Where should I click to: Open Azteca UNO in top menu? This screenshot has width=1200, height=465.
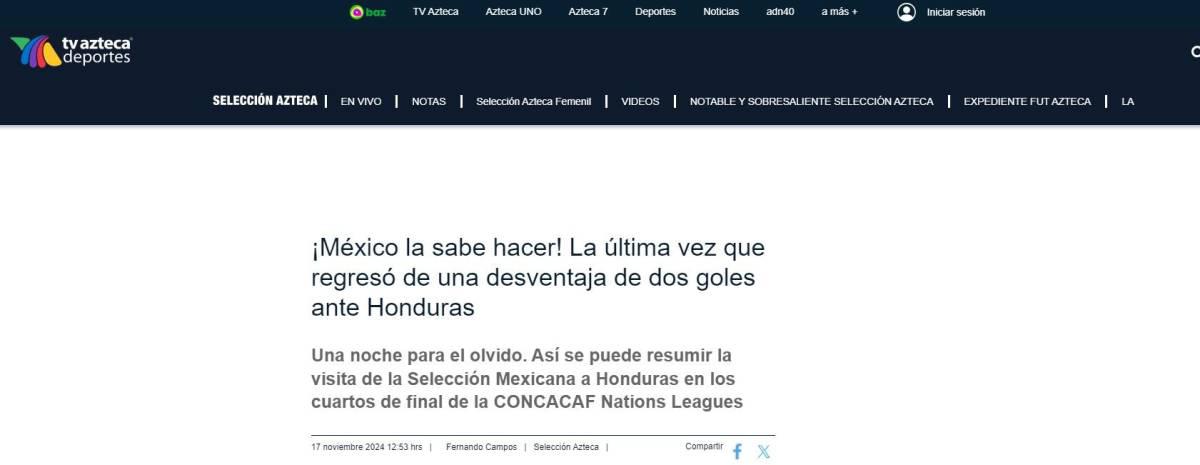pos(513,12)
